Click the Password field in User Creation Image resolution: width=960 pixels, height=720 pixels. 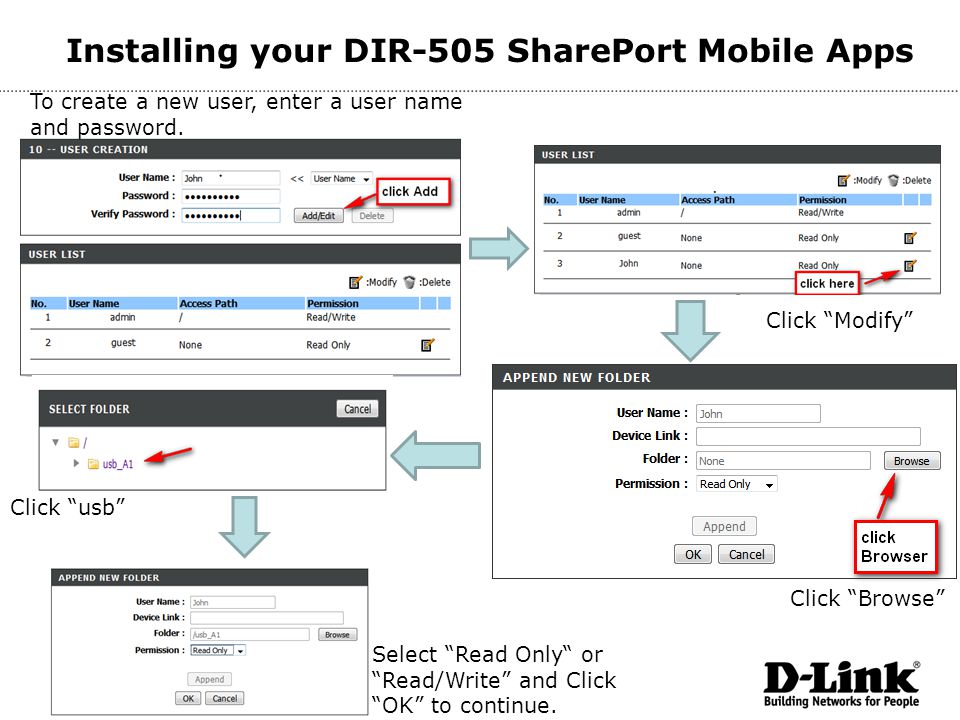click(x=231, y=197)
